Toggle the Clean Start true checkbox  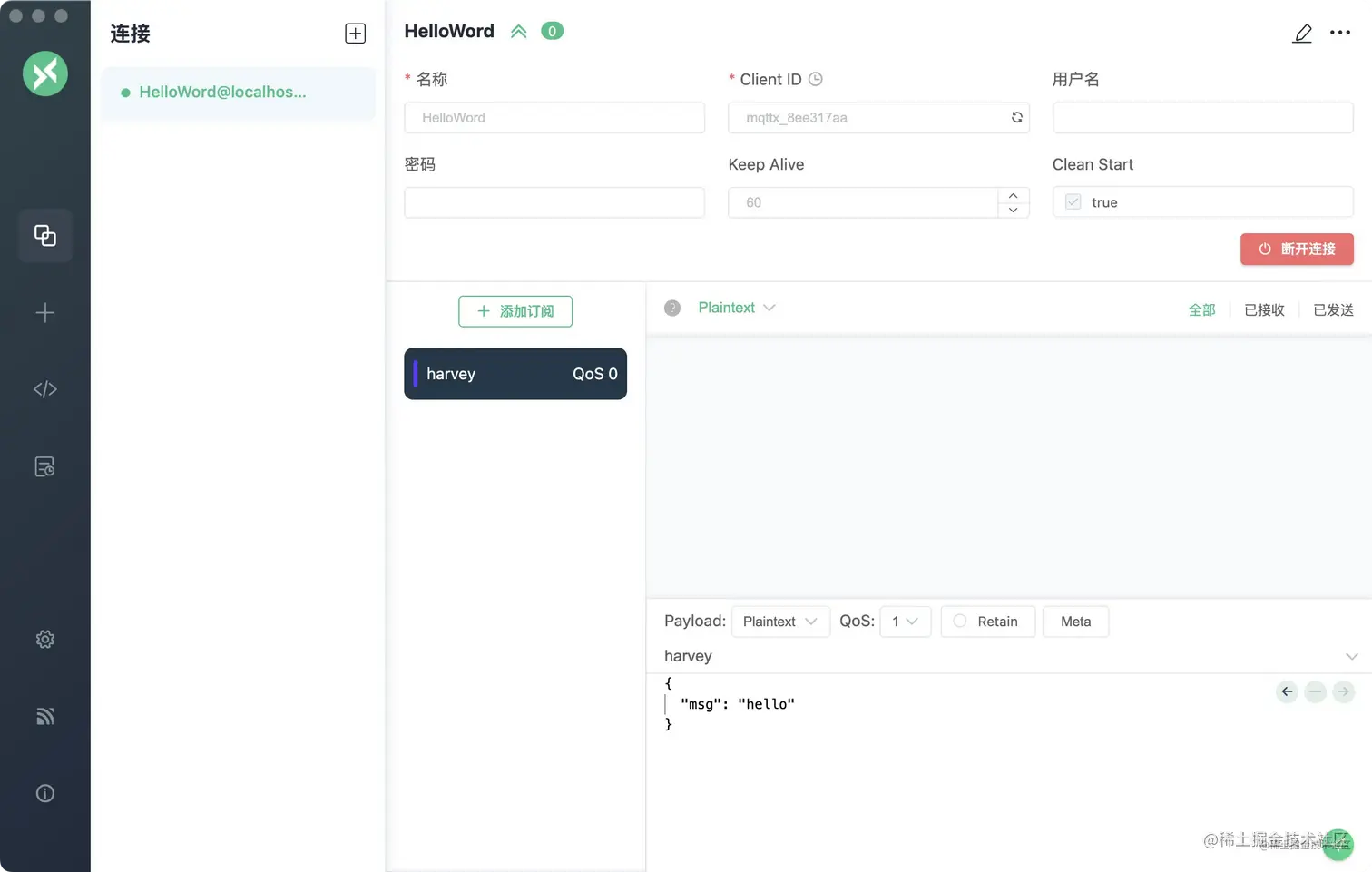coord(1073,201)
